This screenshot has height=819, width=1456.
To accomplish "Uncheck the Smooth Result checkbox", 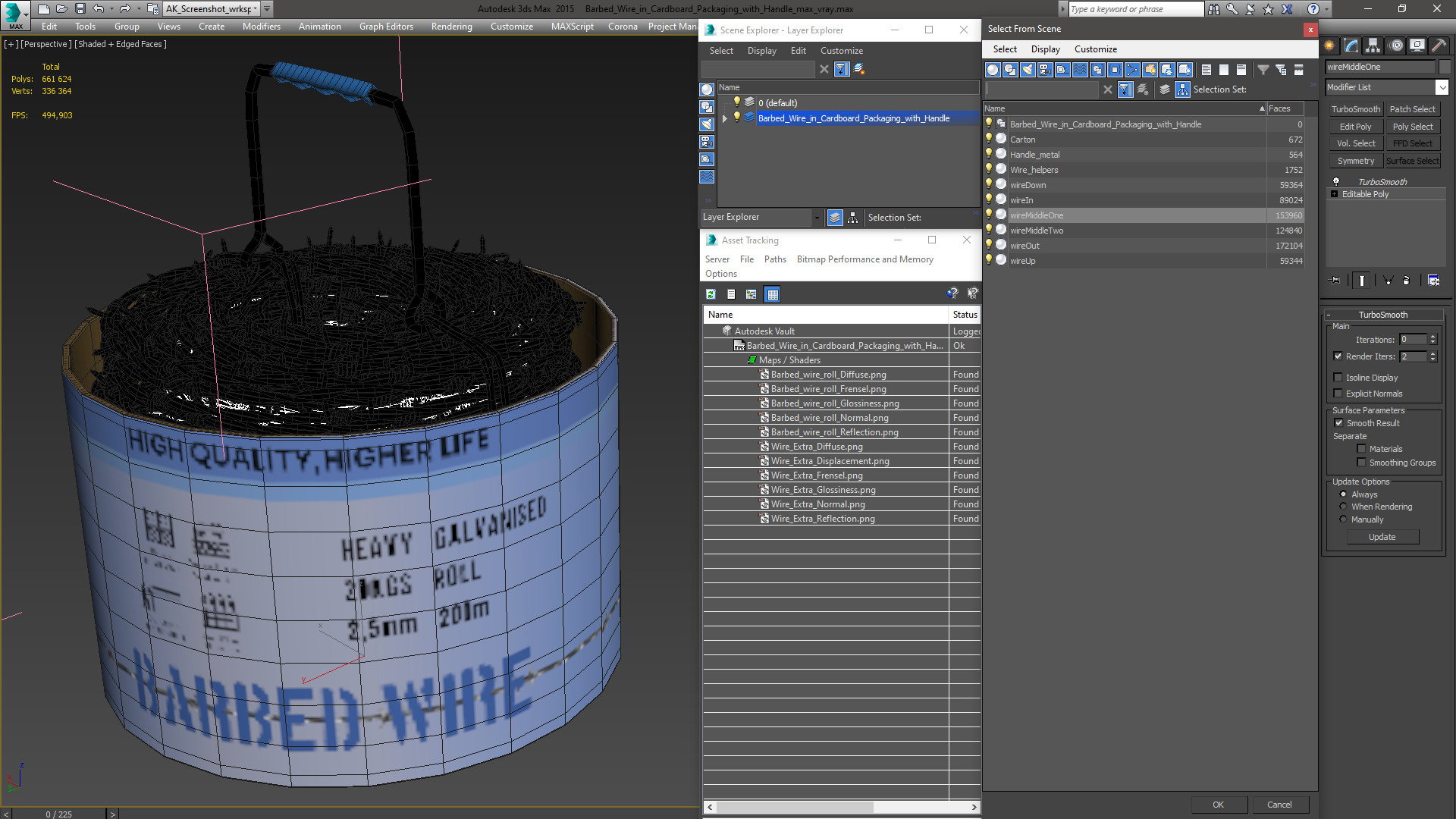I will click(1338, 423).
